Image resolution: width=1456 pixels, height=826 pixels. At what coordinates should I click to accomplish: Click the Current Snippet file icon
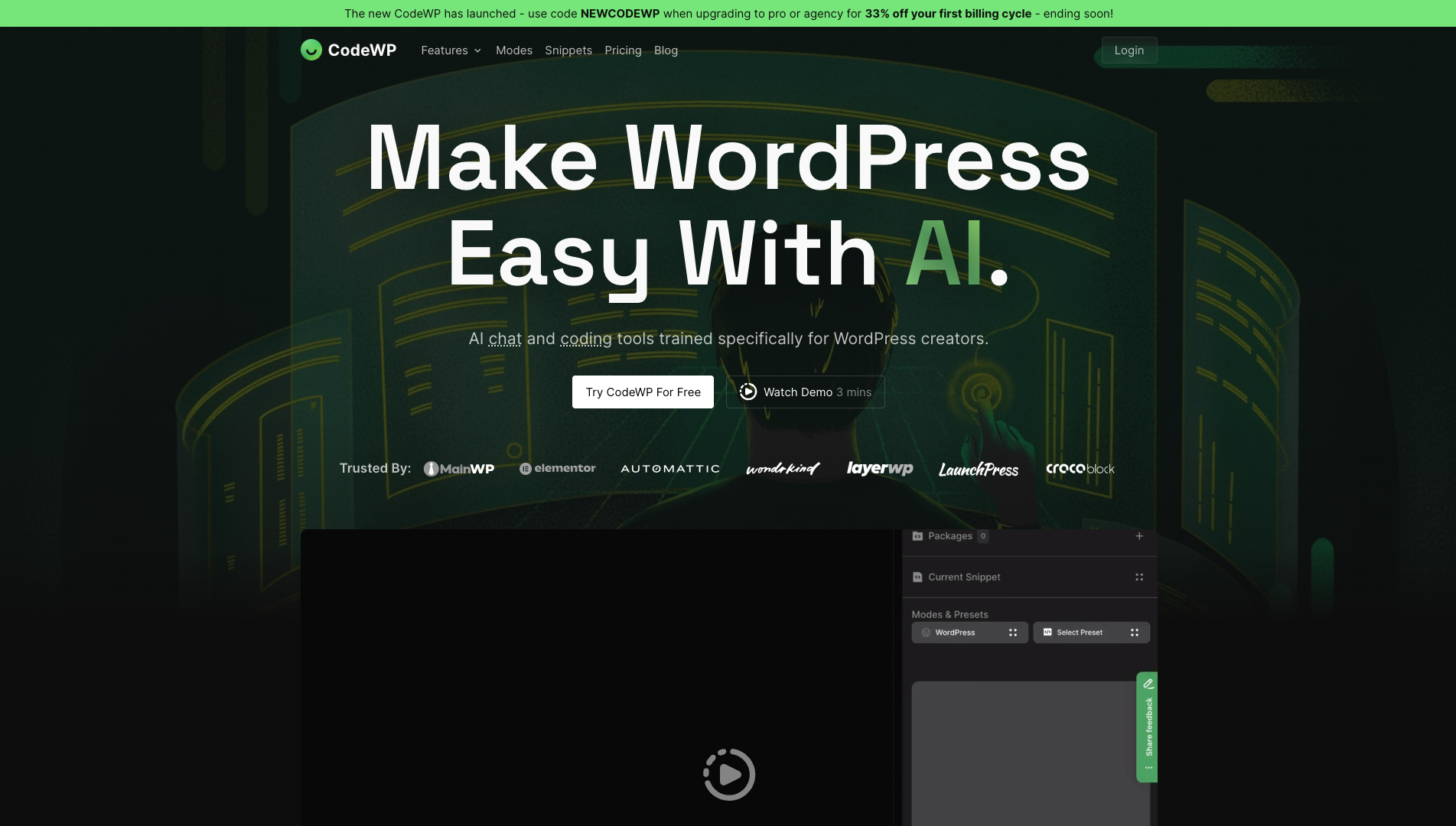click(x=917, y=577)
